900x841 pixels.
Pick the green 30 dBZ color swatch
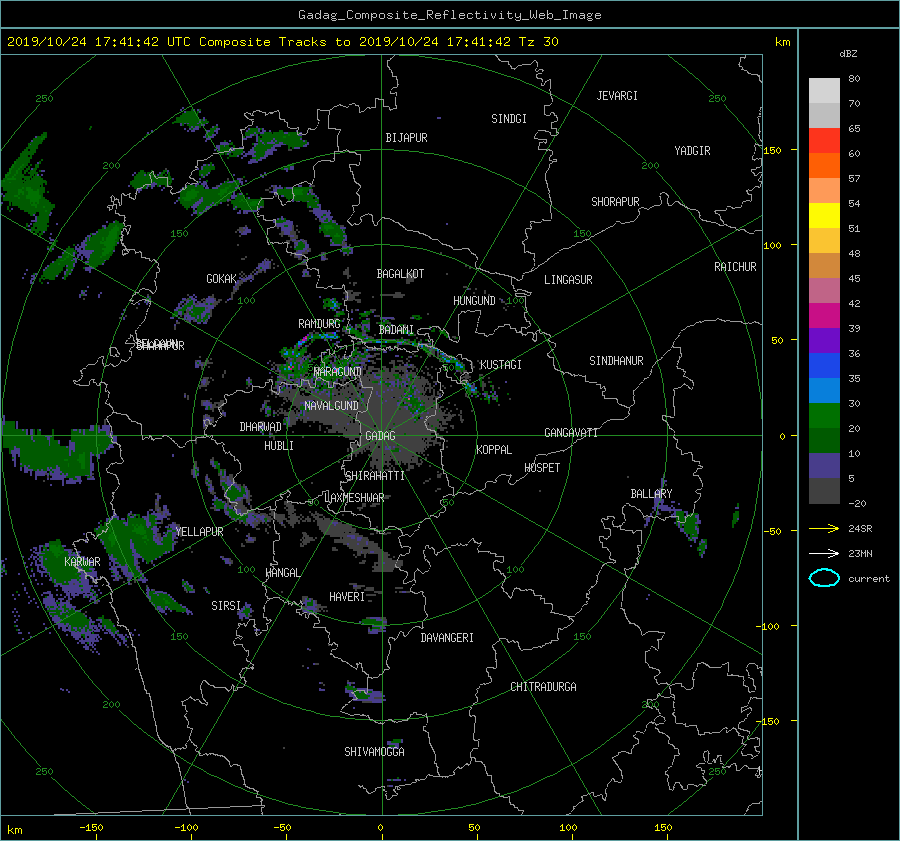(x=824, y=415)
